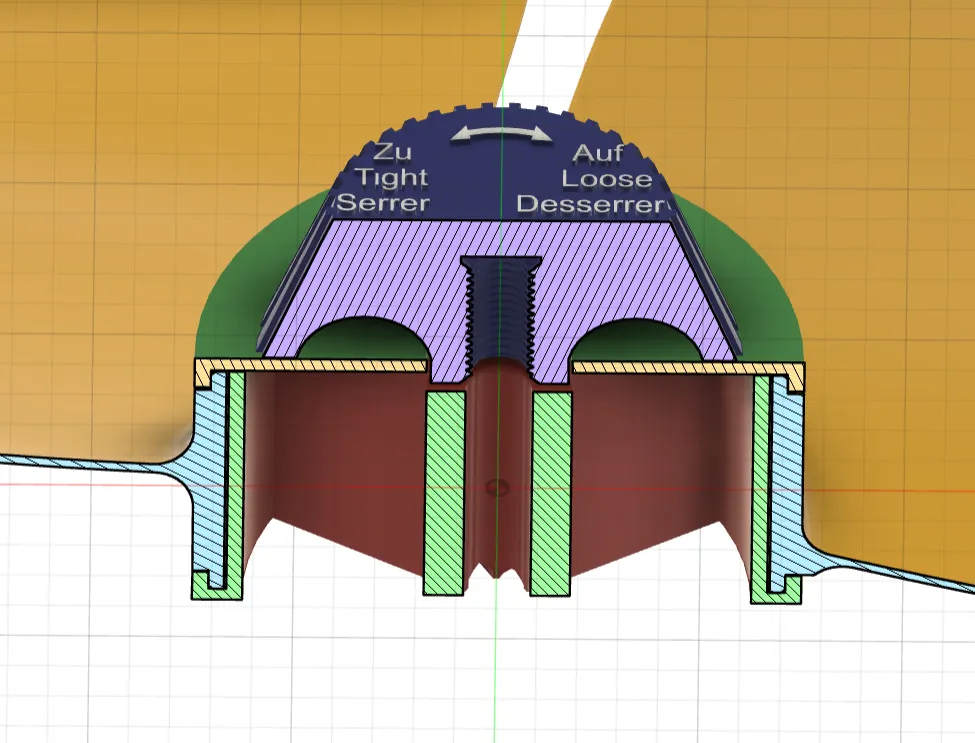Pick the "Desserrer" embossed label
Image resolution: width=975 pixels, height=743 pixels.
coord(591,204)
